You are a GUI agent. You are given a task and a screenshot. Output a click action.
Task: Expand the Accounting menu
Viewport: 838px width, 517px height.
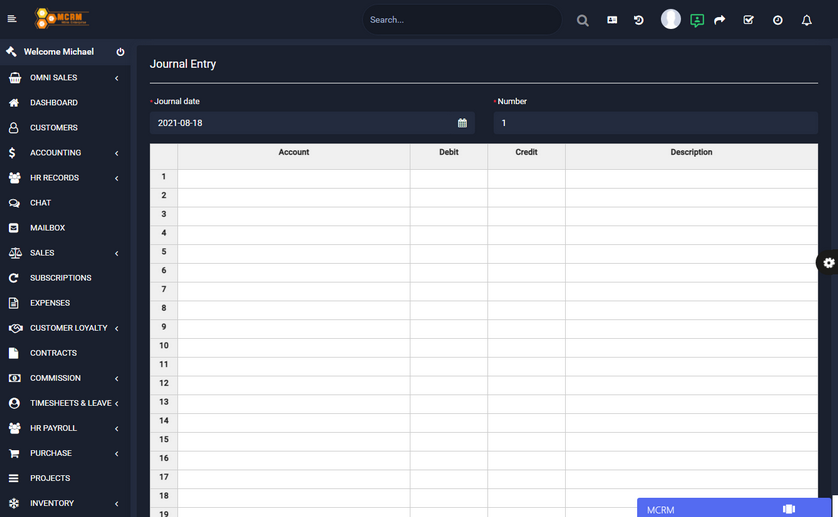[56, 153]
